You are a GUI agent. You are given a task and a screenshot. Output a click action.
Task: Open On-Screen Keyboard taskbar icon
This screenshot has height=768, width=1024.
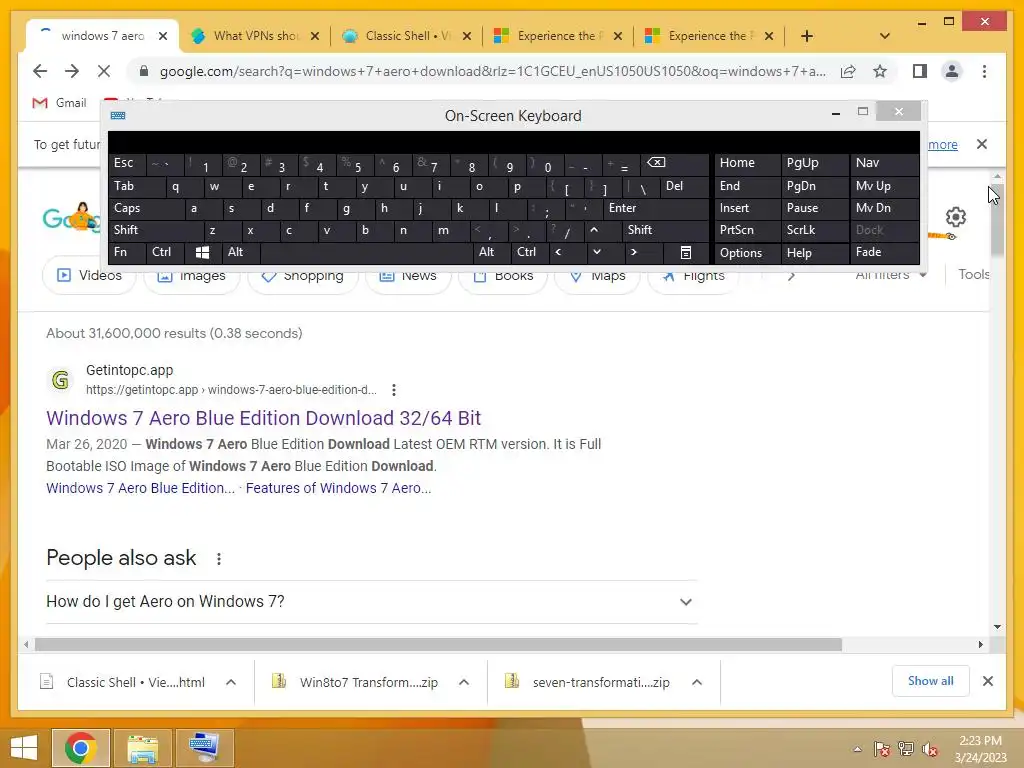[204, 748]
